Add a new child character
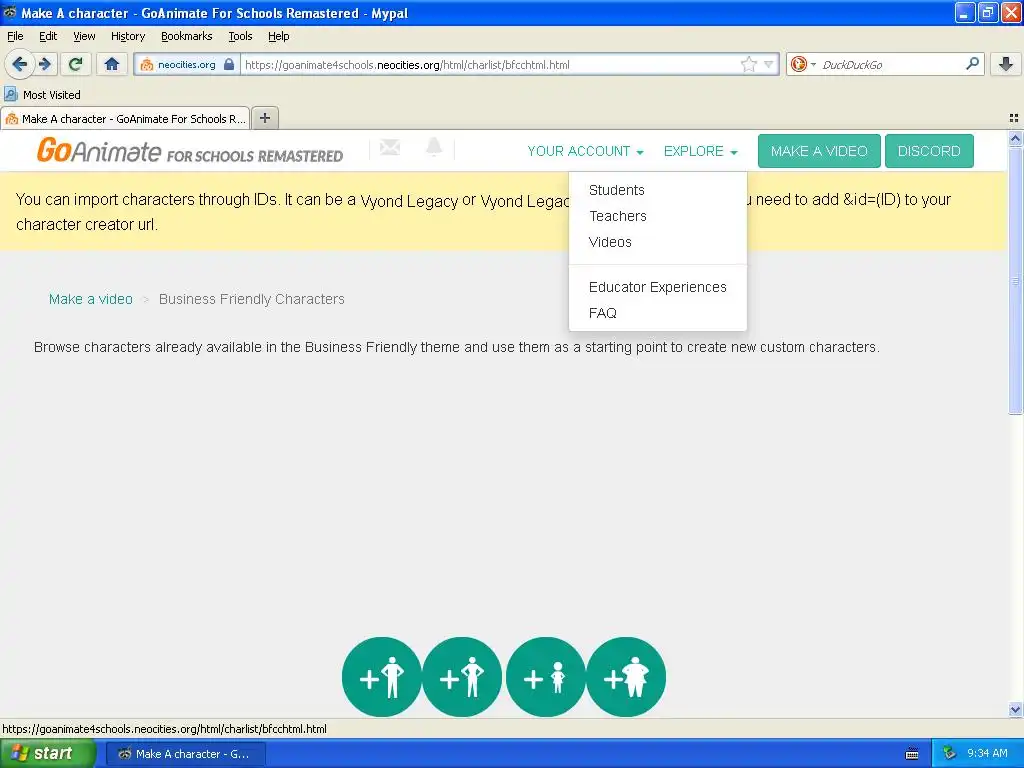Image resolution: width=1024 pixels, height=768 pixels. coord(545,677)
